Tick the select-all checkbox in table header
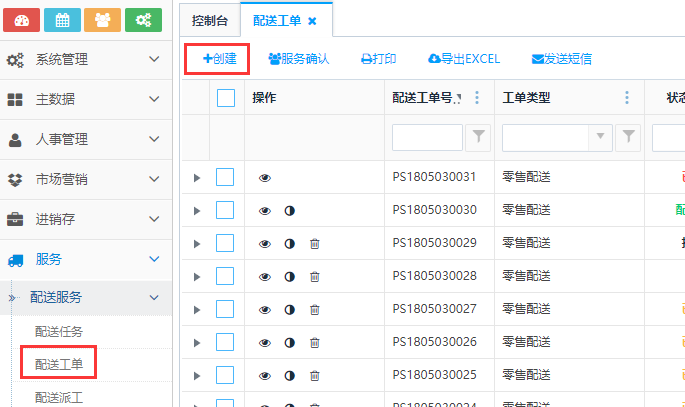The width and height of the screenshot is (685, 407). click(226, 98)
